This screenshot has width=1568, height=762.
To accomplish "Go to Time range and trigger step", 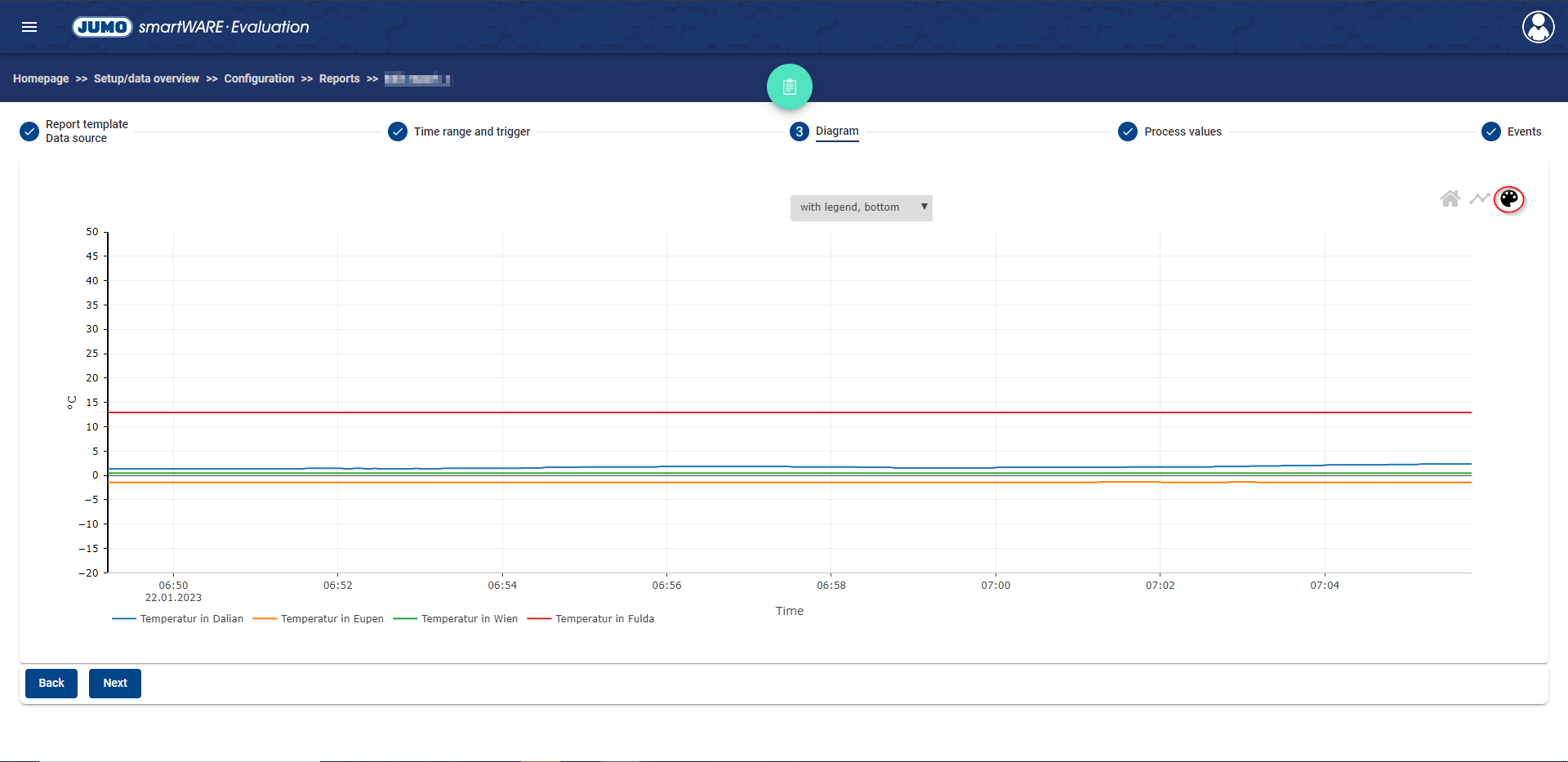I will click(471, 131).
